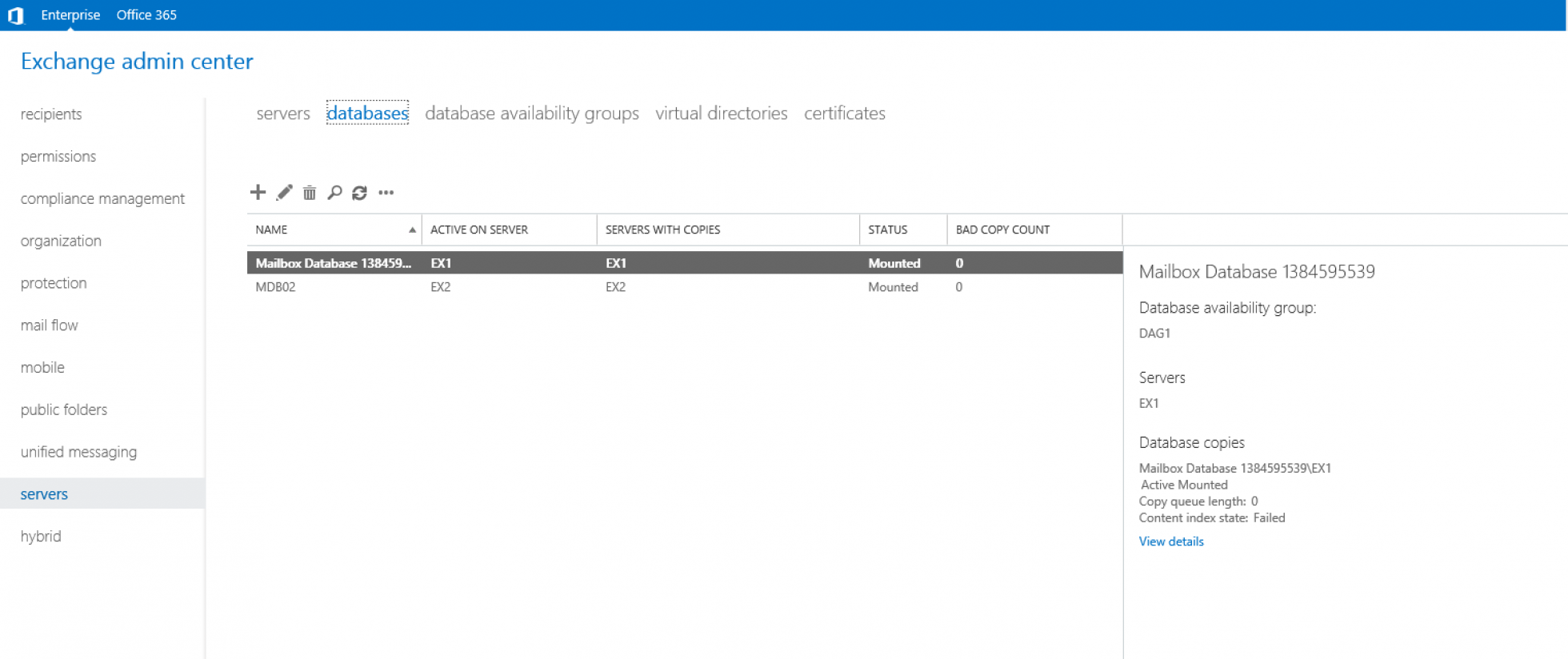Click Content index state: Failed text
This screenshot has width=1568, height=659.
tap(1212, 518)
